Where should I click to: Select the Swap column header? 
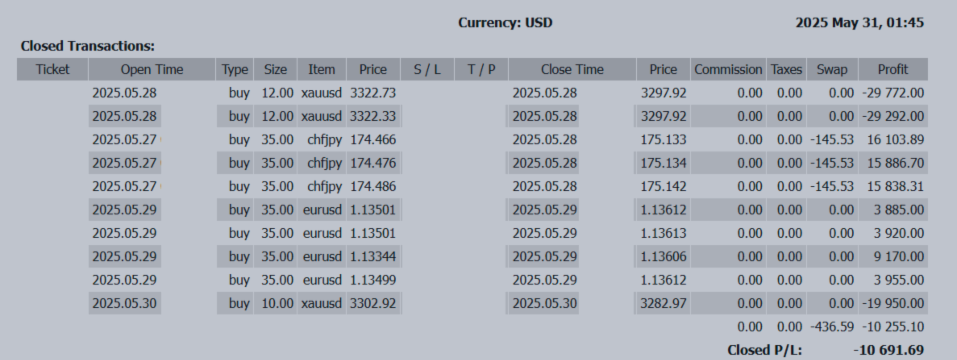point(832,70)
